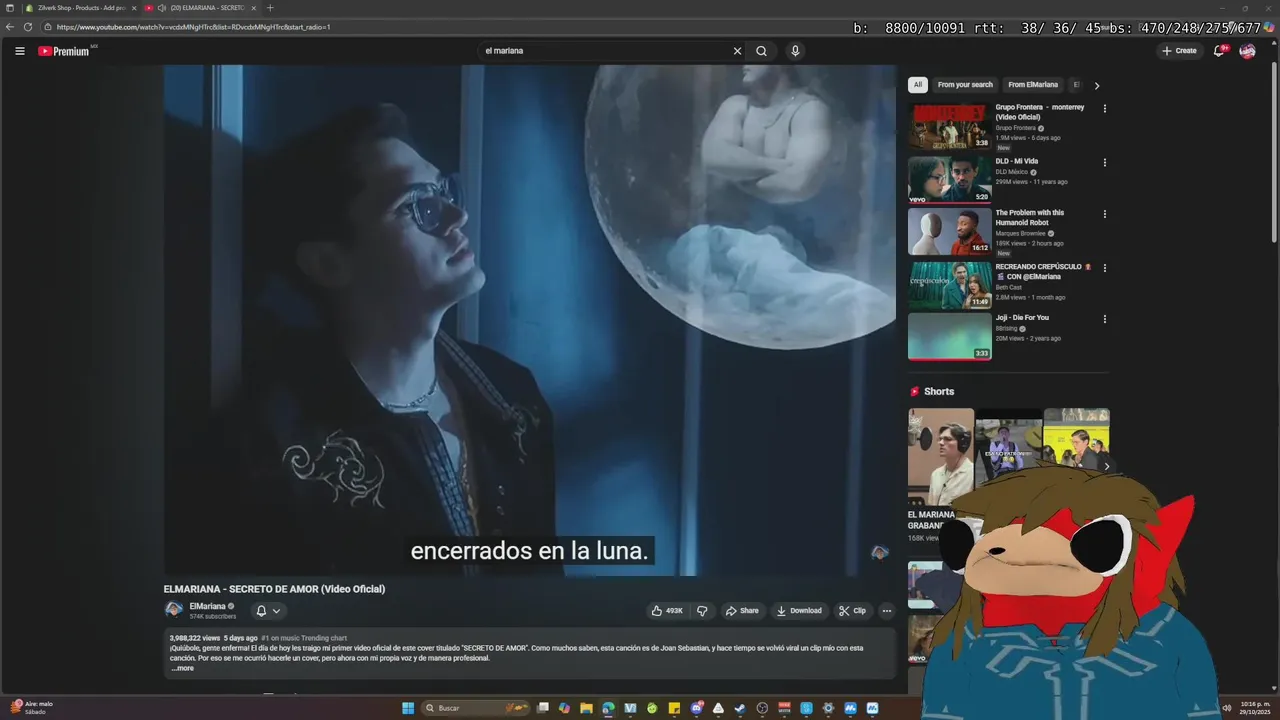The width and height of the screenshot is (1280, 720).
Task: Click the Download button
Action: coord(799,611)
